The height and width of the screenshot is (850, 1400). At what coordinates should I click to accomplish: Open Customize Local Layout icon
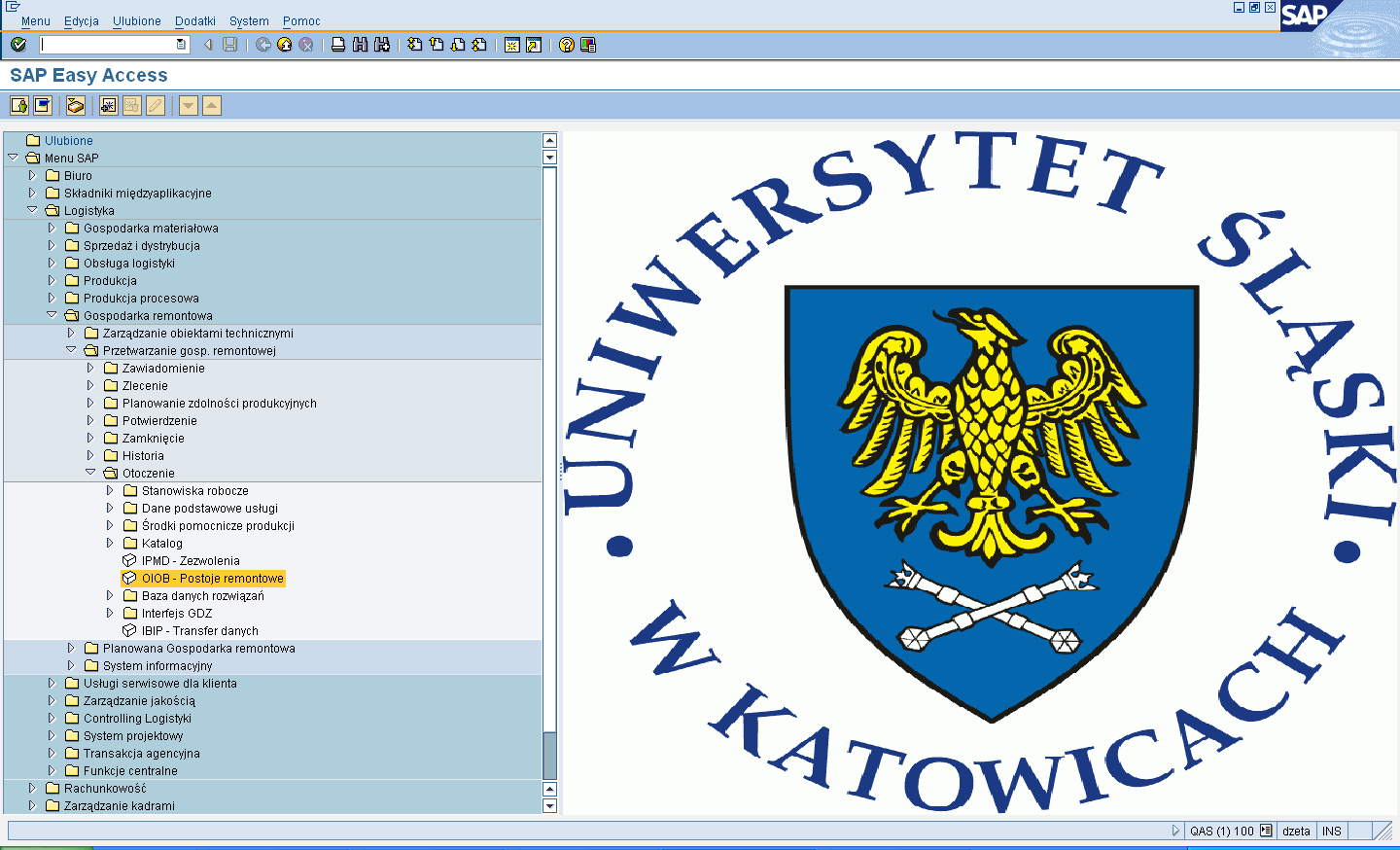point(588,45)
